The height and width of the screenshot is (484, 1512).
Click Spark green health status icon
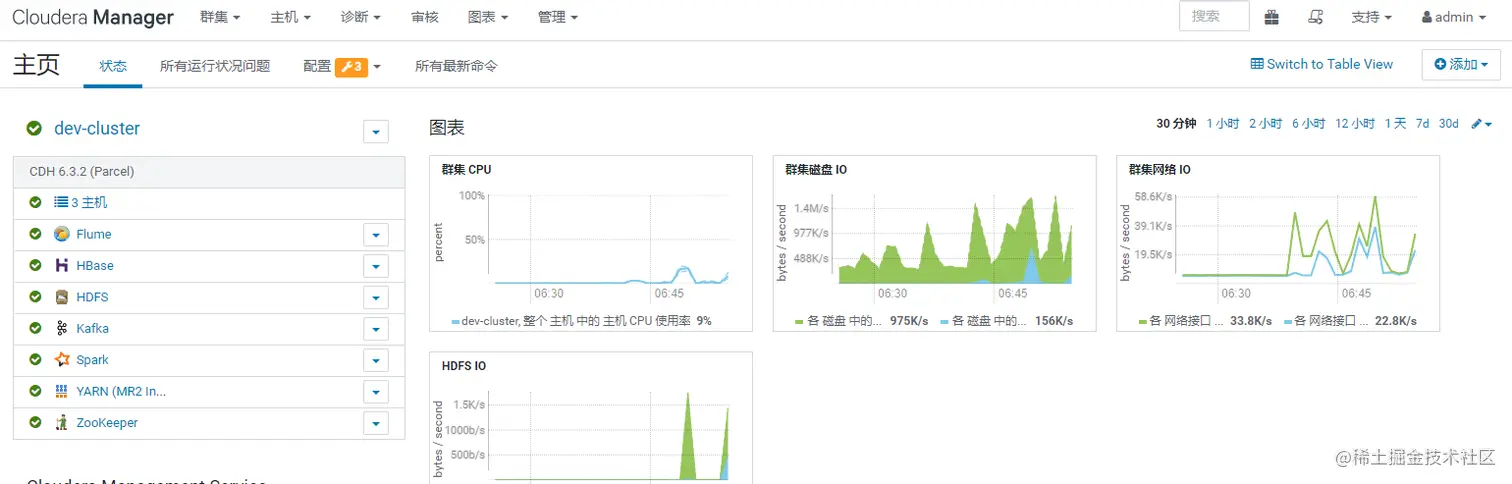[35, 359]
